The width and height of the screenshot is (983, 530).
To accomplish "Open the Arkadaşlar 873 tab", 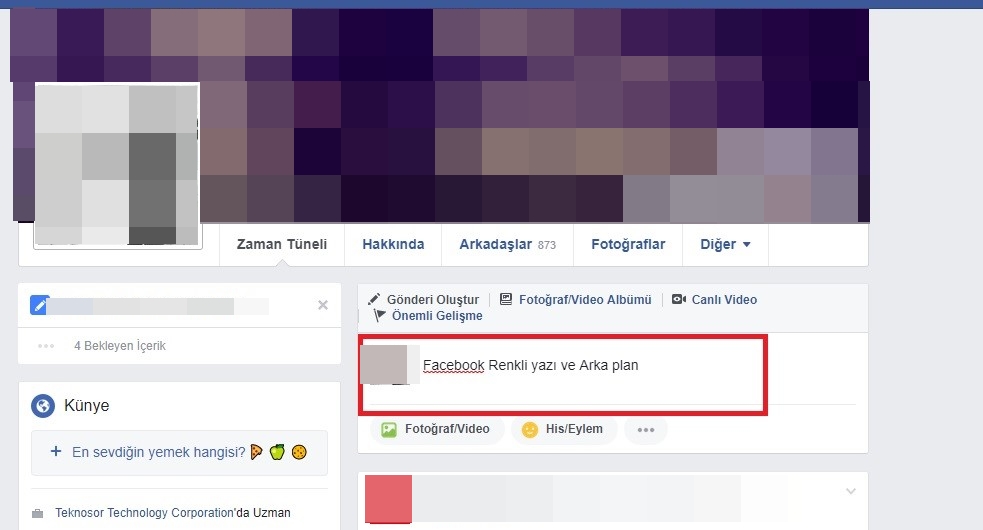I will coord(507,245).
